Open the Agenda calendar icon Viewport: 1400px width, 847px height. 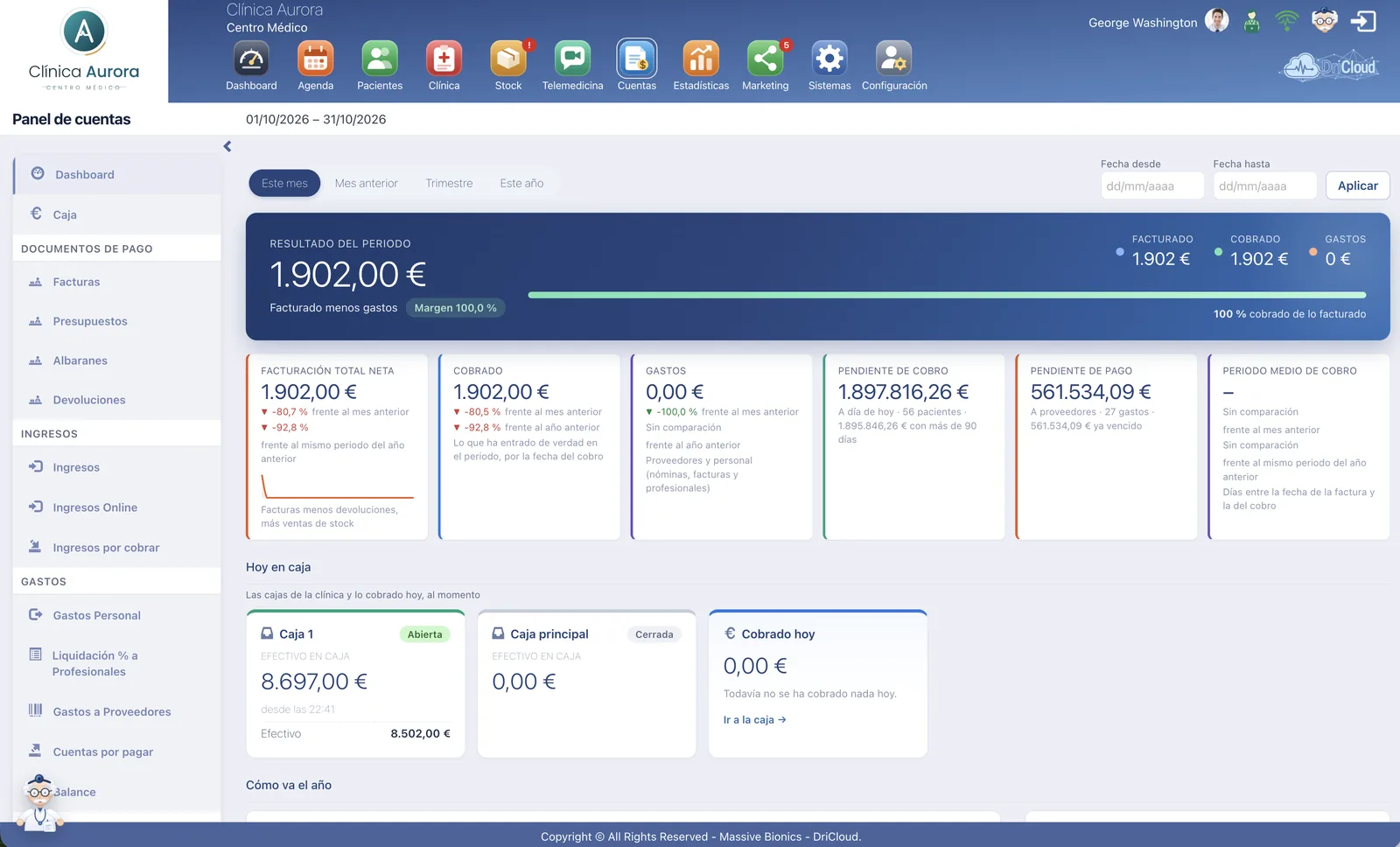(315, 59)
